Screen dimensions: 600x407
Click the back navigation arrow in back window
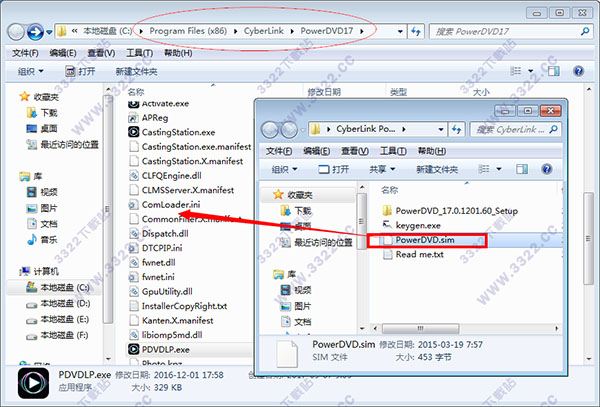(16, 32)
